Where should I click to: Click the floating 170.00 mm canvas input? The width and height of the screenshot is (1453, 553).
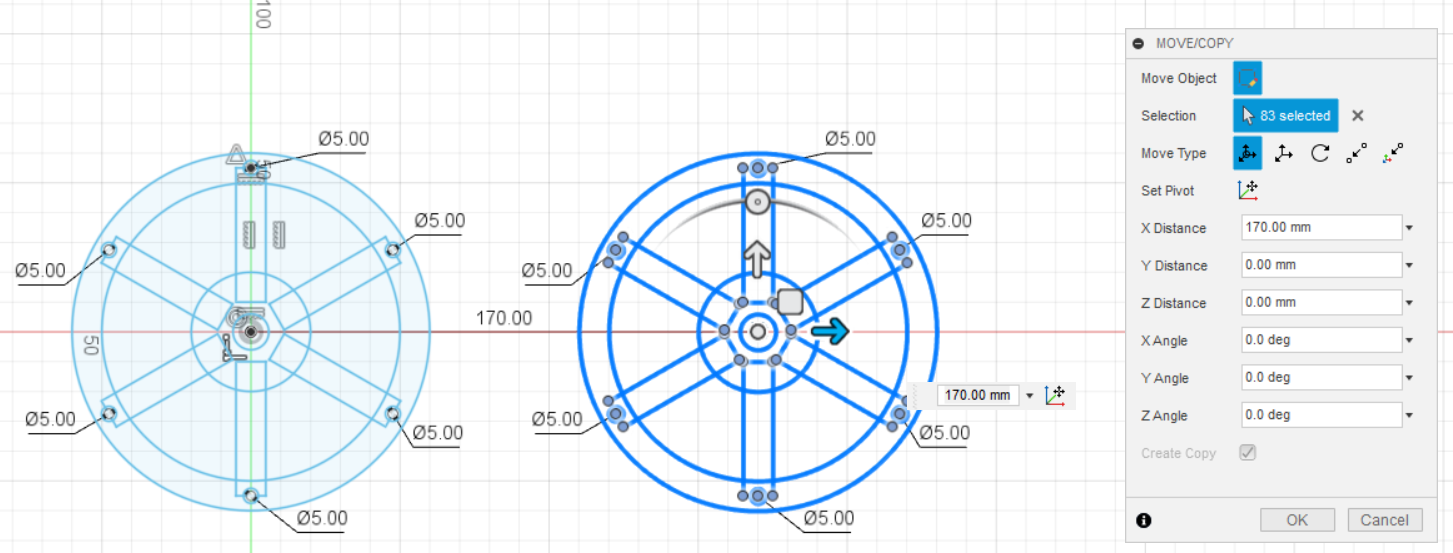(978, 395)
